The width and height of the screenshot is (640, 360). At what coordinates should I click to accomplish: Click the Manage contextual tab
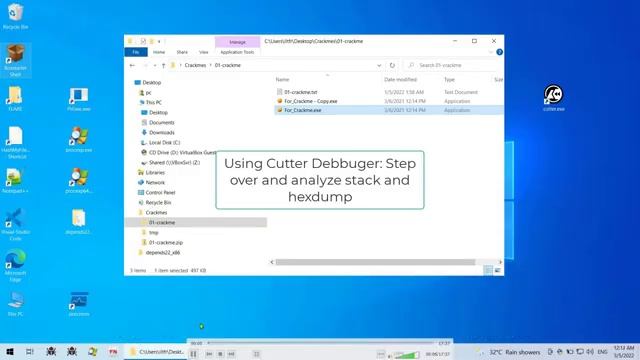tap(237, 42)
